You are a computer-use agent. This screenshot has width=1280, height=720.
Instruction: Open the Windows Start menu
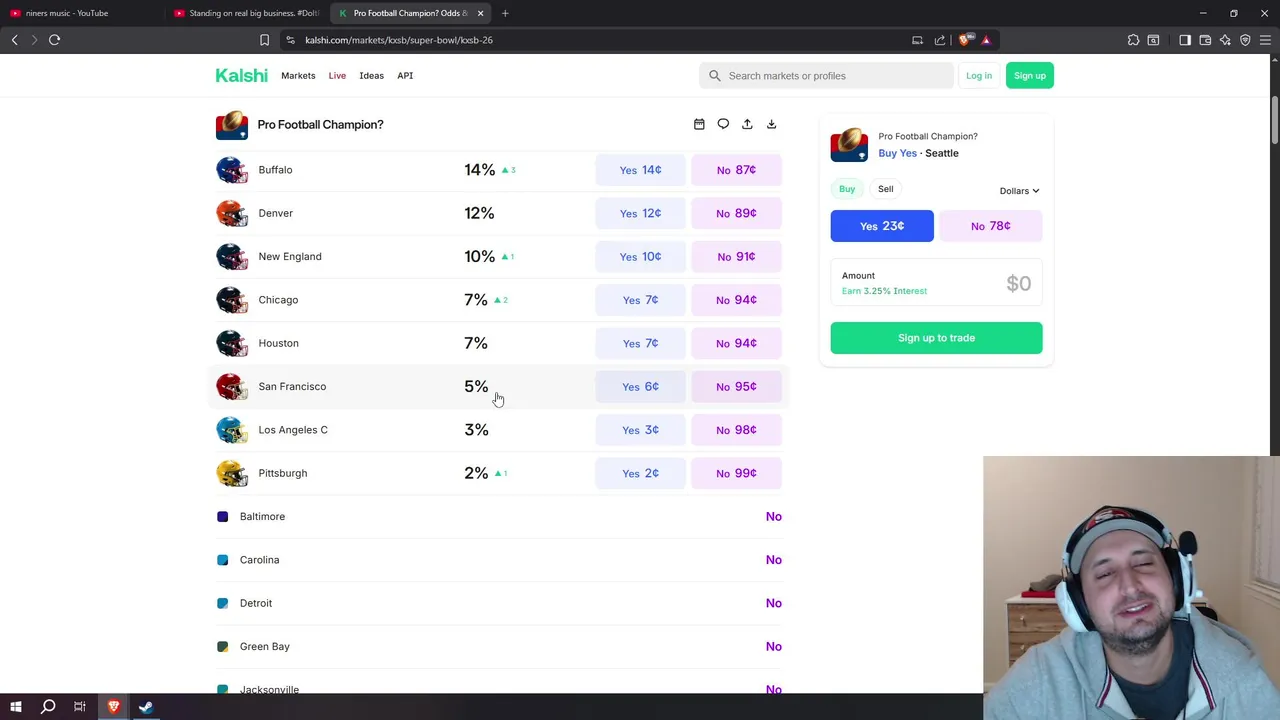tap(16, 707)
